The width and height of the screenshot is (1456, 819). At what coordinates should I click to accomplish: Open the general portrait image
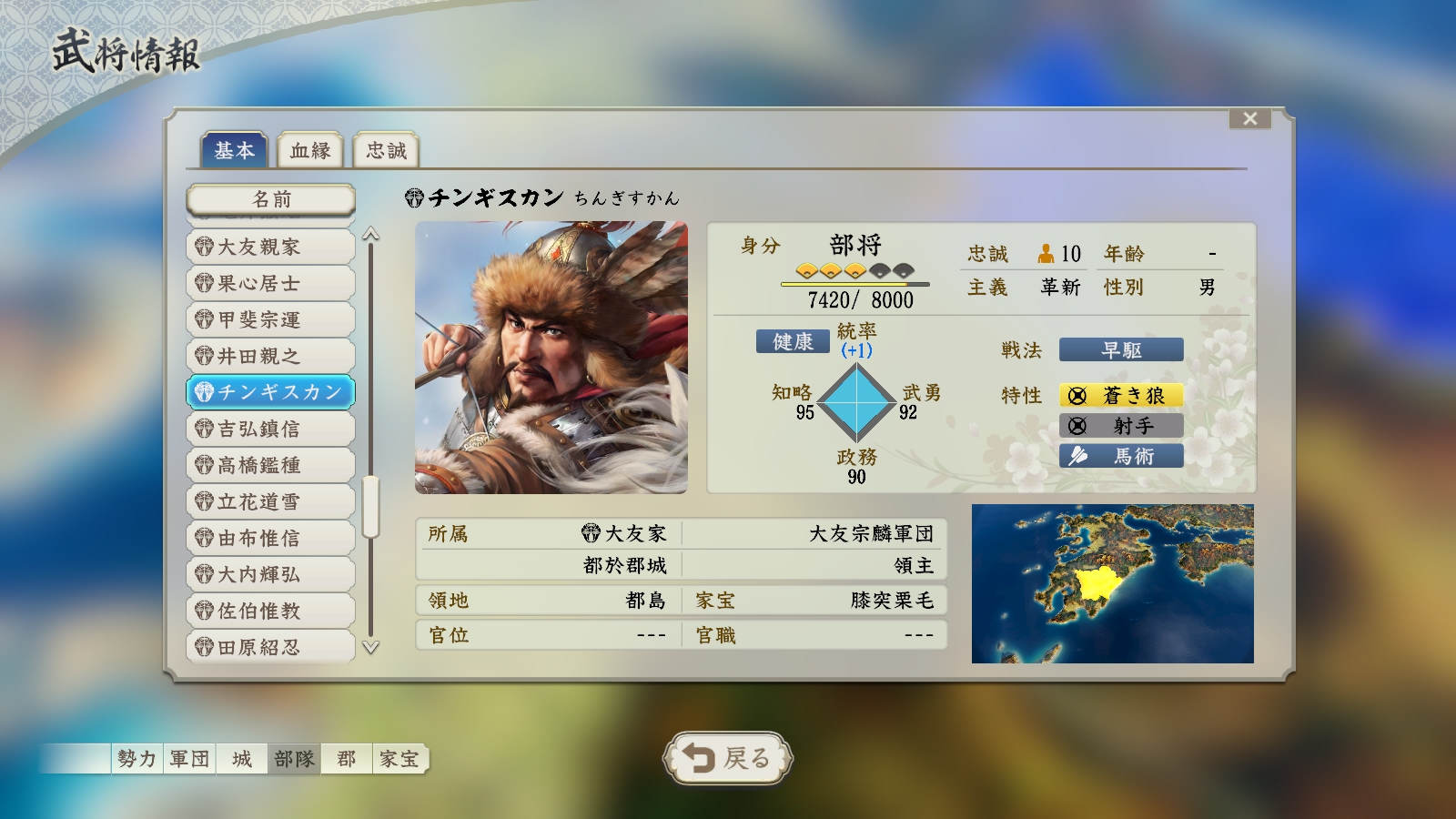pos(551,358)
